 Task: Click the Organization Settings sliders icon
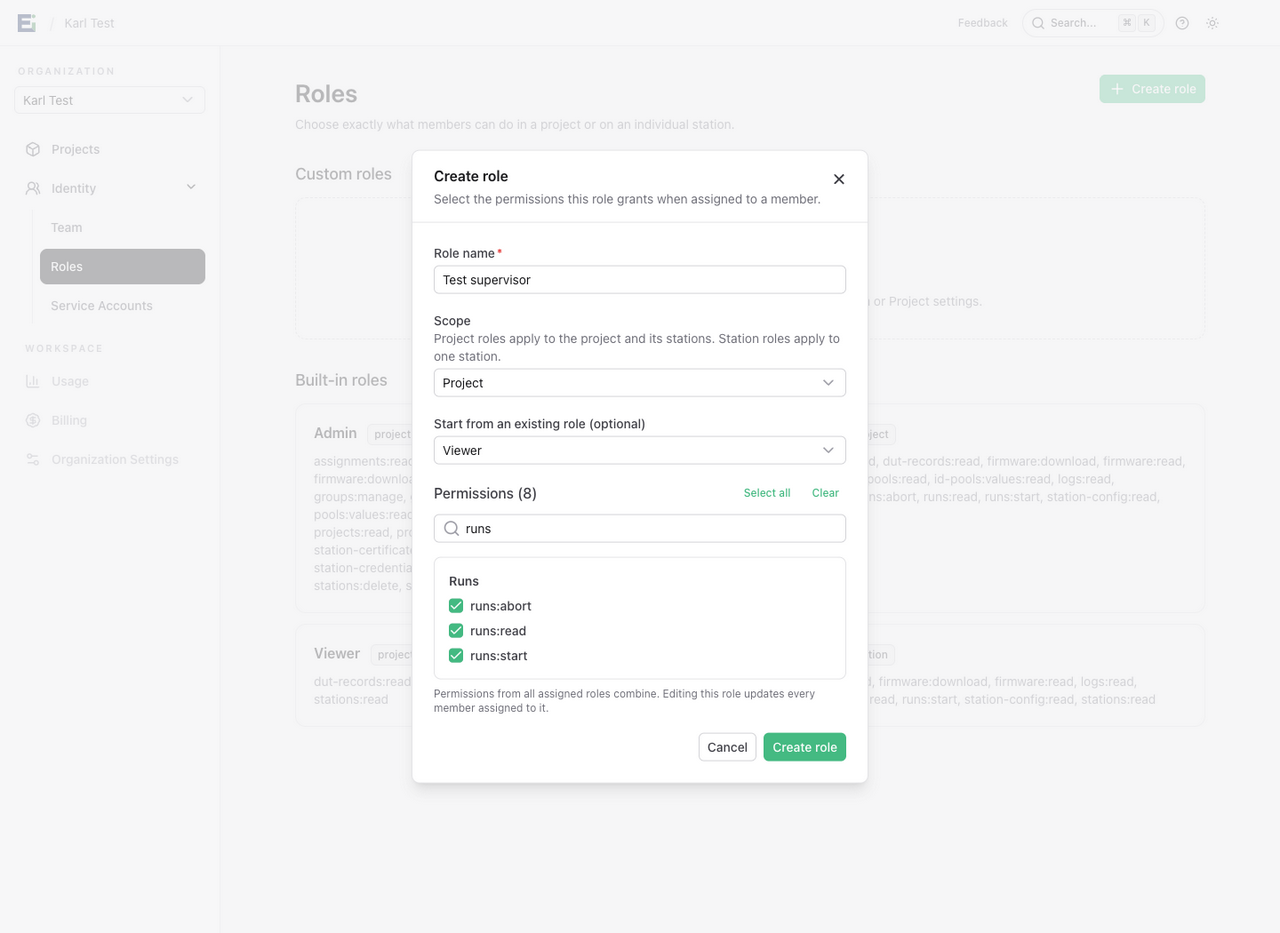click(x=33, y=459)
